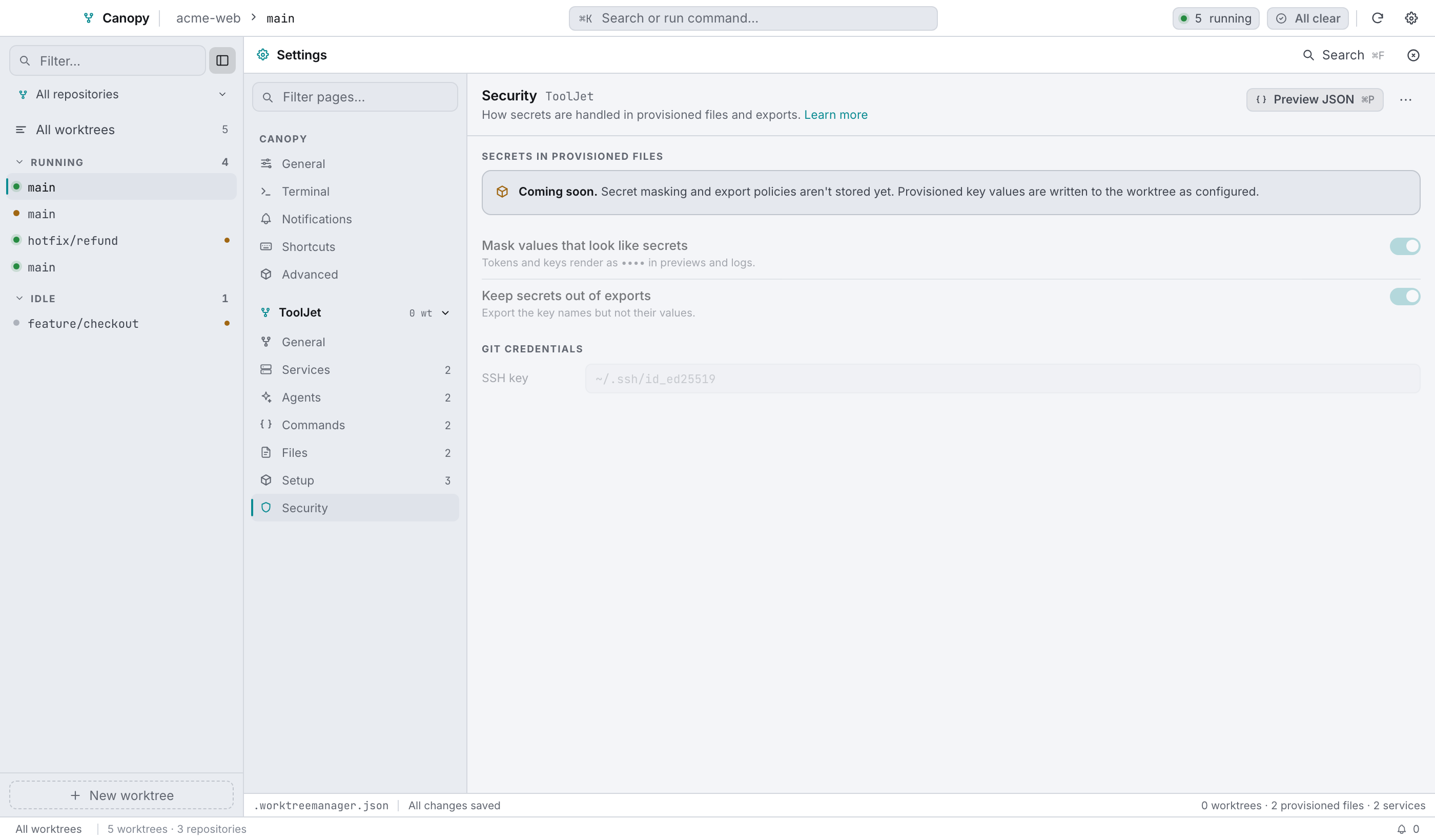This screenshot has width=1435, height=840.
Task: Click 5 worktrees · 3 repositories text
Action: (x=176, y=829)
